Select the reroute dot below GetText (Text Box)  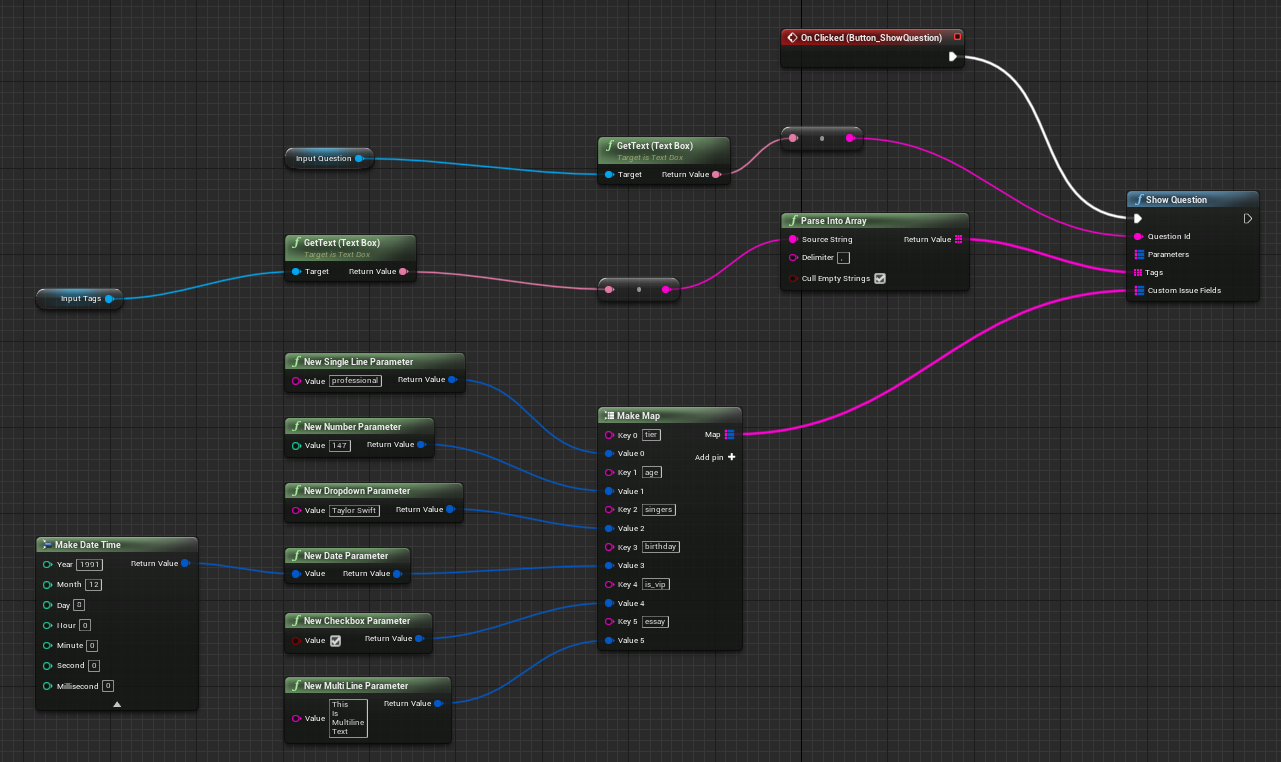[638, 289]
